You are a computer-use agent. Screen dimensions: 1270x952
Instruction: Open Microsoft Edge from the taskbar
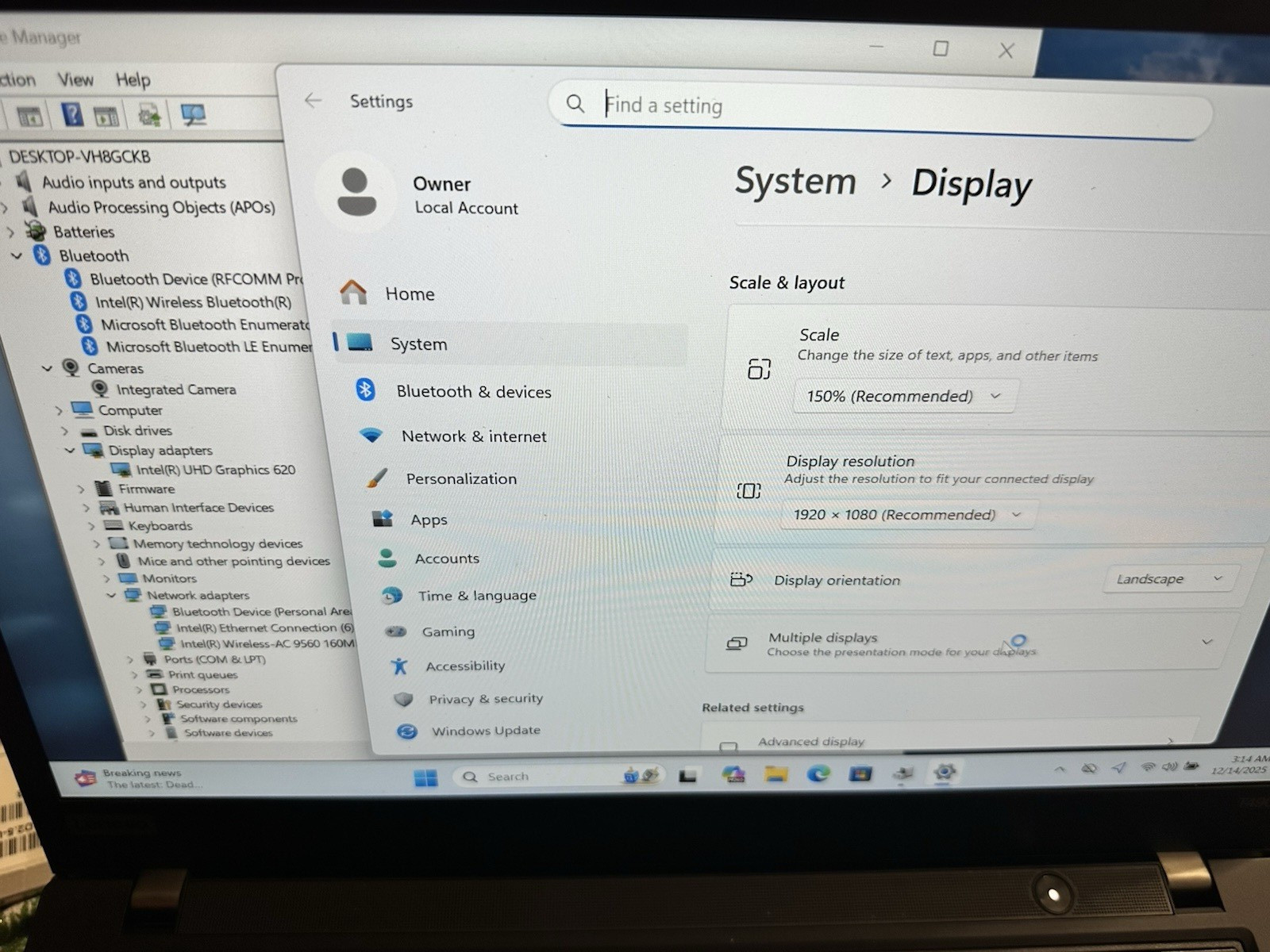(x=818, y=773)
